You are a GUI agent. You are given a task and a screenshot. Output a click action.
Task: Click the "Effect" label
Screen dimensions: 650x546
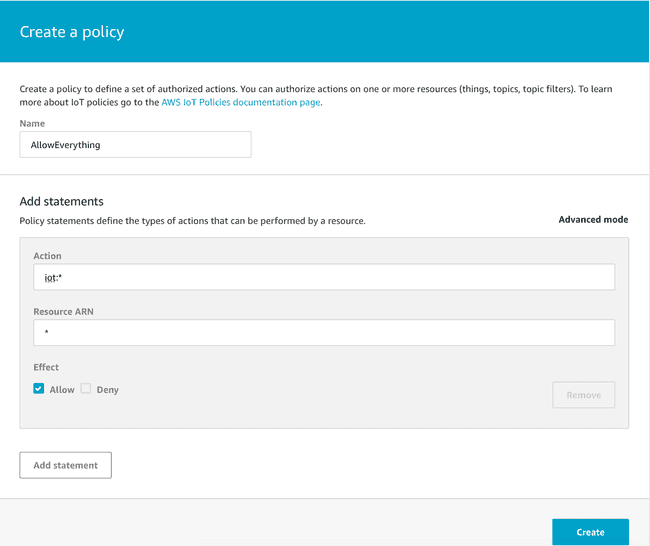pos(46,367)
